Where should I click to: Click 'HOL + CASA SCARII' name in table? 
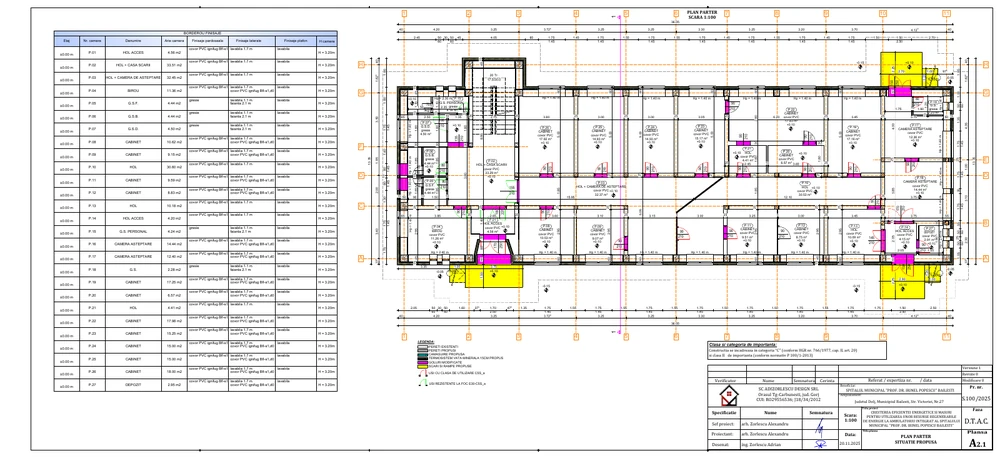(133, 65)
